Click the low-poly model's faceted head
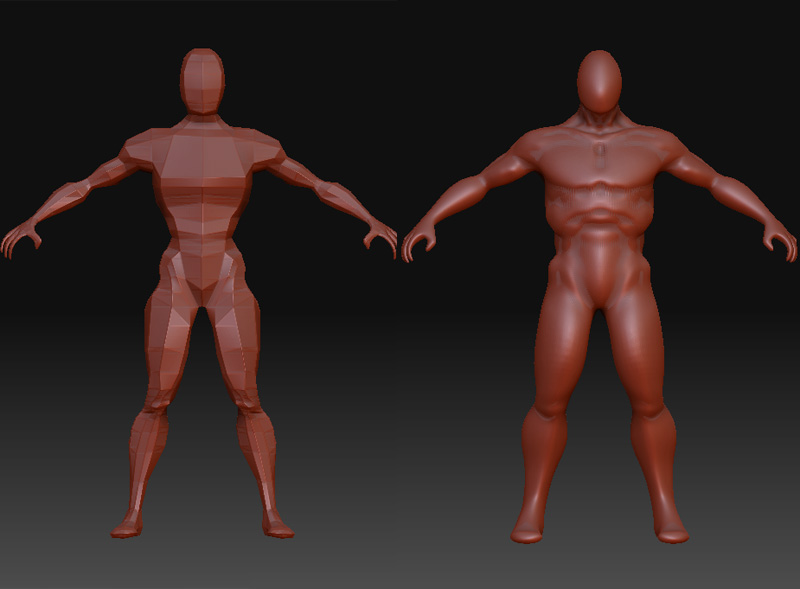This screenshot has height=589, width=800. [203, 80]
